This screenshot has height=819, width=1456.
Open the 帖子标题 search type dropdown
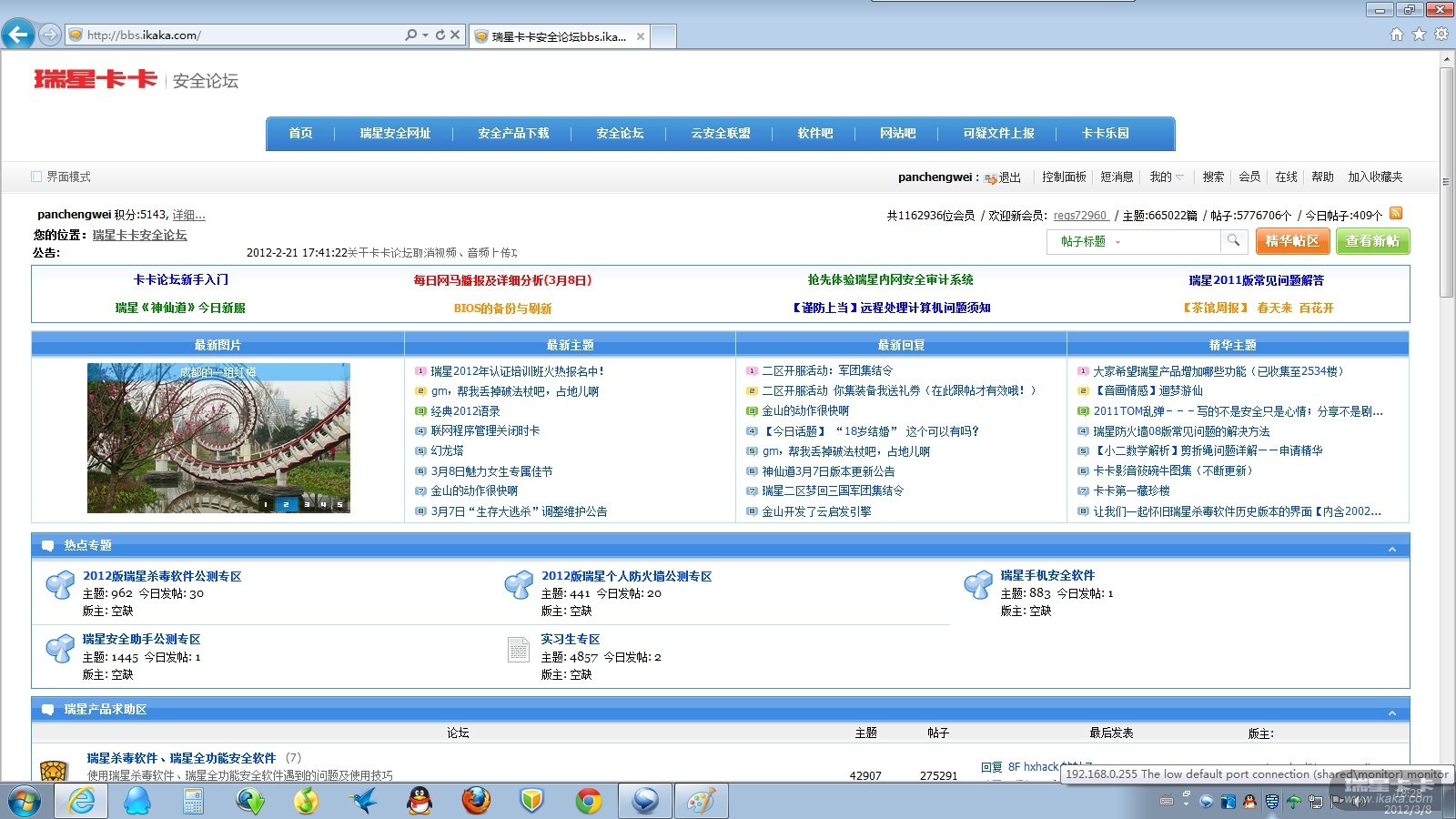(x=1117, y=242)
